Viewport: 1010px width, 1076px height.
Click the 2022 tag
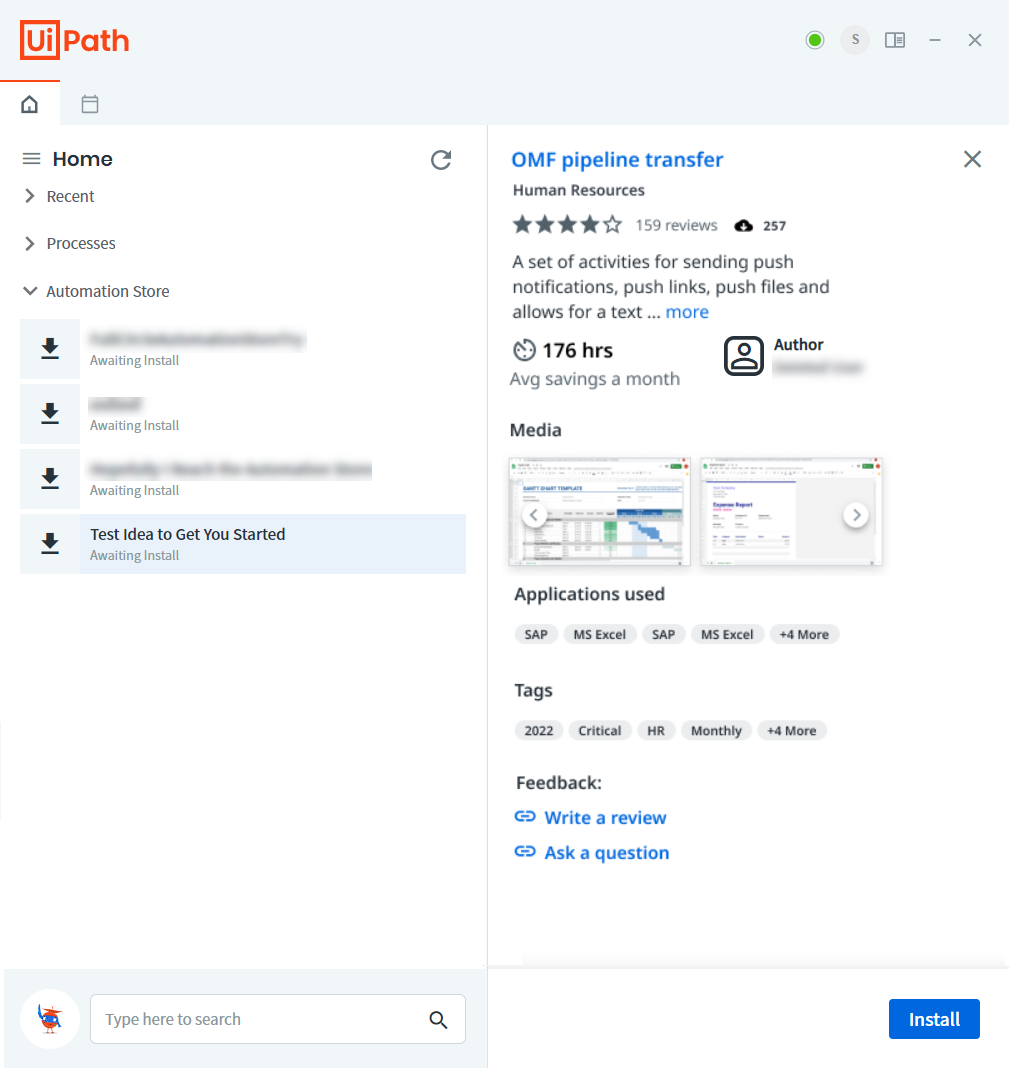click(539, 731)
